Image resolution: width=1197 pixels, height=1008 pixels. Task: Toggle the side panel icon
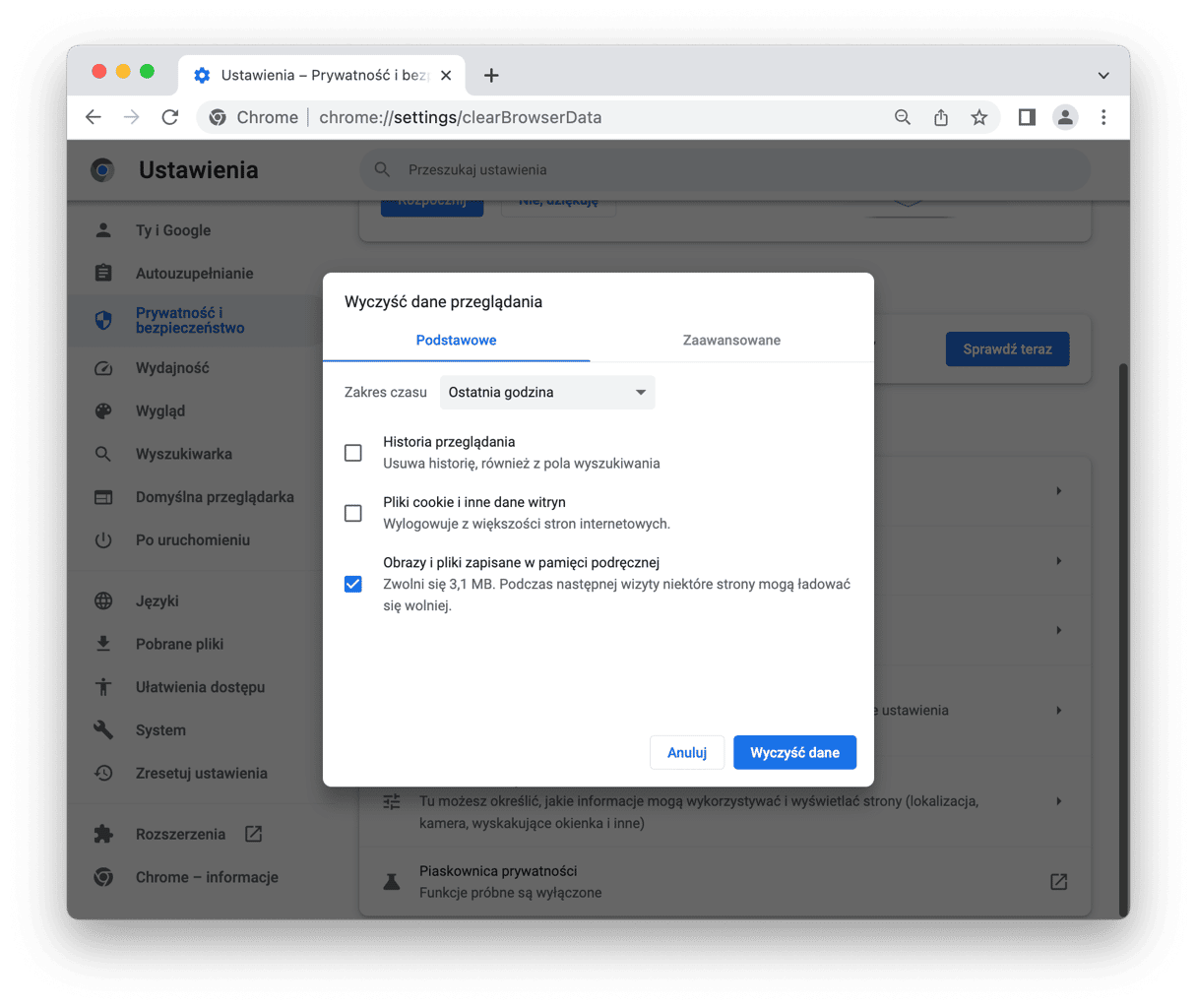(x=1027, y=117)
